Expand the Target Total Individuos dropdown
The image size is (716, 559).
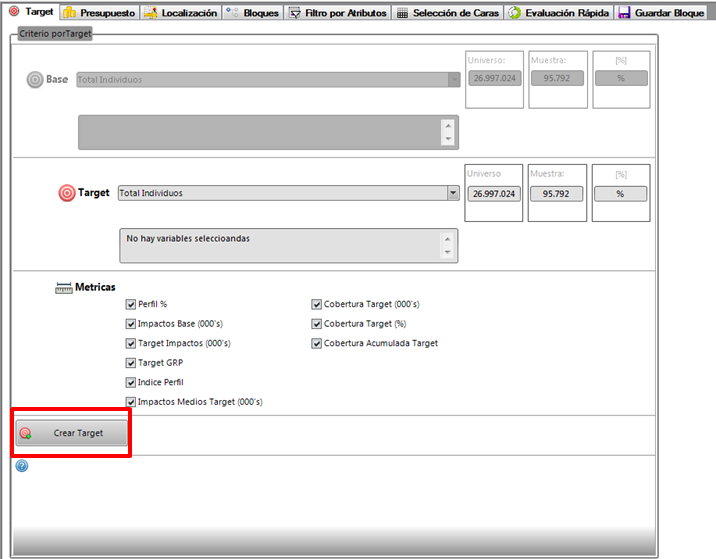pyautogui.click(x=453, y=193)
